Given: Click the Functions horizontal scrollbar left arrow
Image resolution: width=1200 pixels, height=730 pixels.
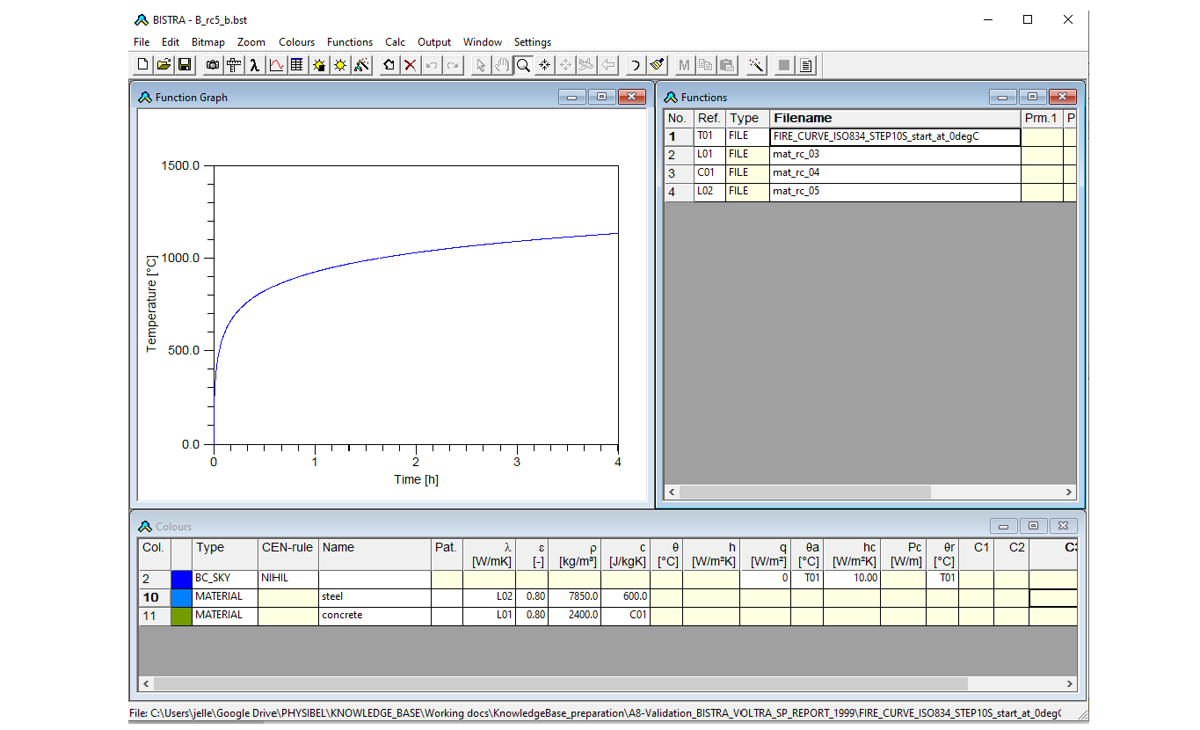Looking at the screenshot, I should tap(672, 492).
